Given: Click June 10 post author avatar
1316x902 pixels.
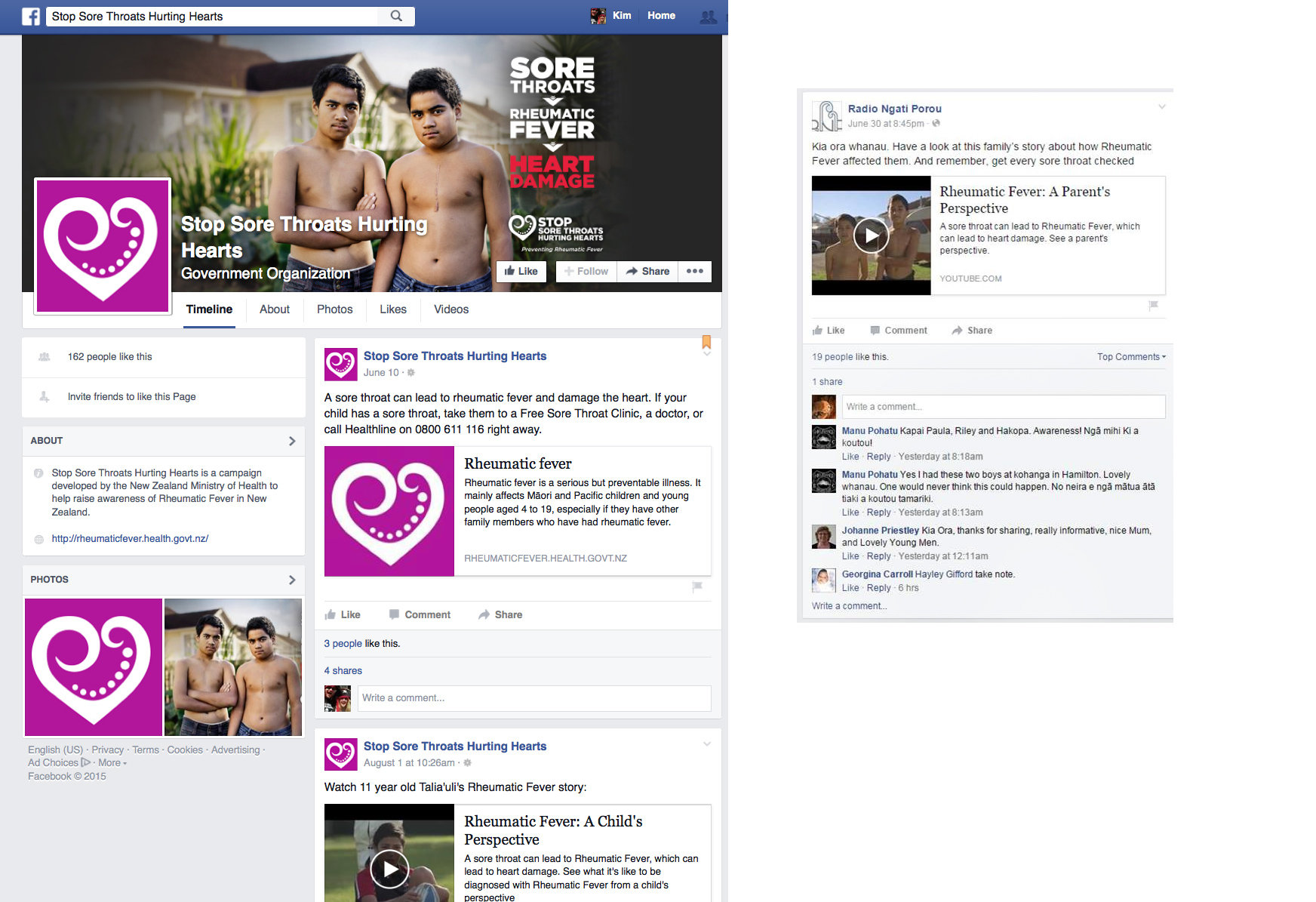Looking at the screenshot, I should (x=340, y=364).
